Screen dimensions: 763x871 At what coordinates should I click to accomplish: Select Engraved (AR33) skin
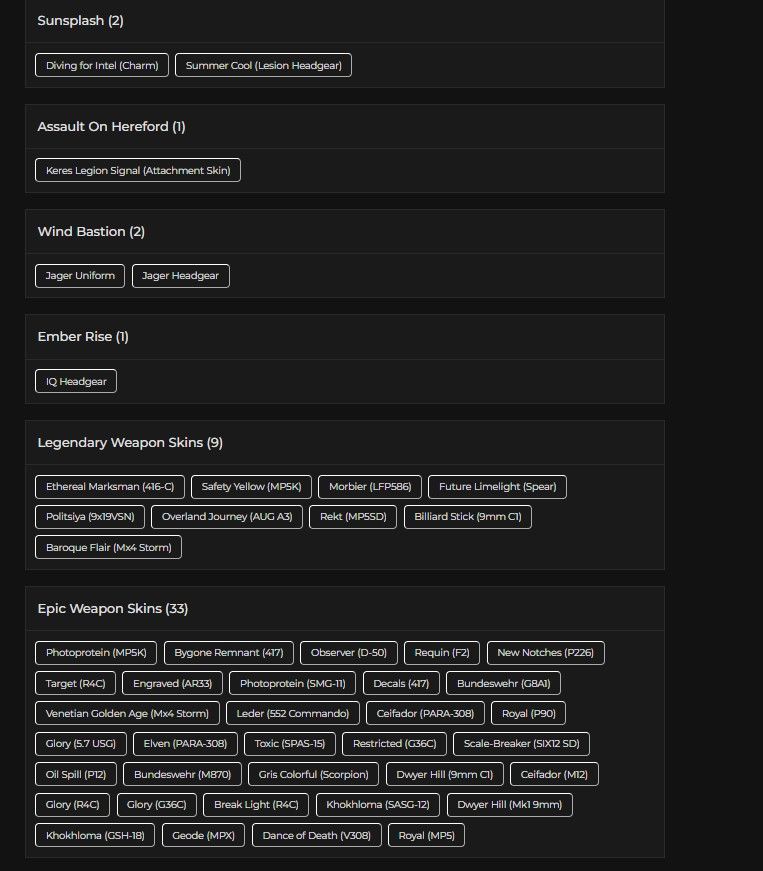(x=172, y=683)
